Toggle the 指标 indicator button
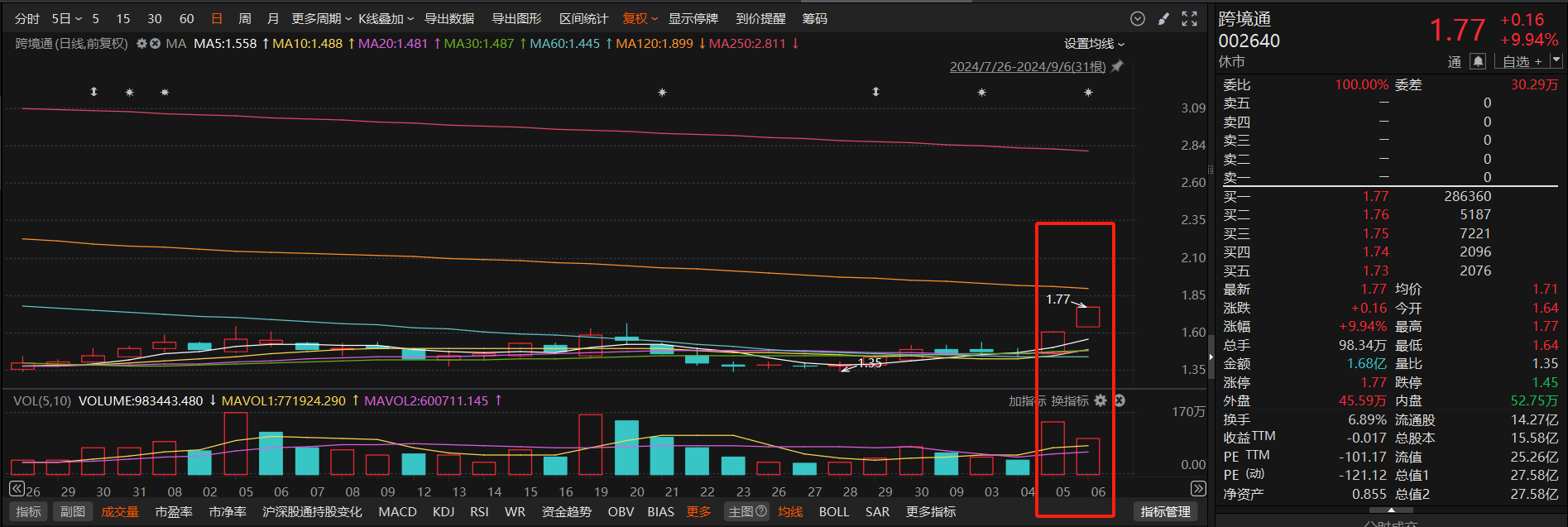Viewport: 1568px width, 527px height. coord(28,512)
